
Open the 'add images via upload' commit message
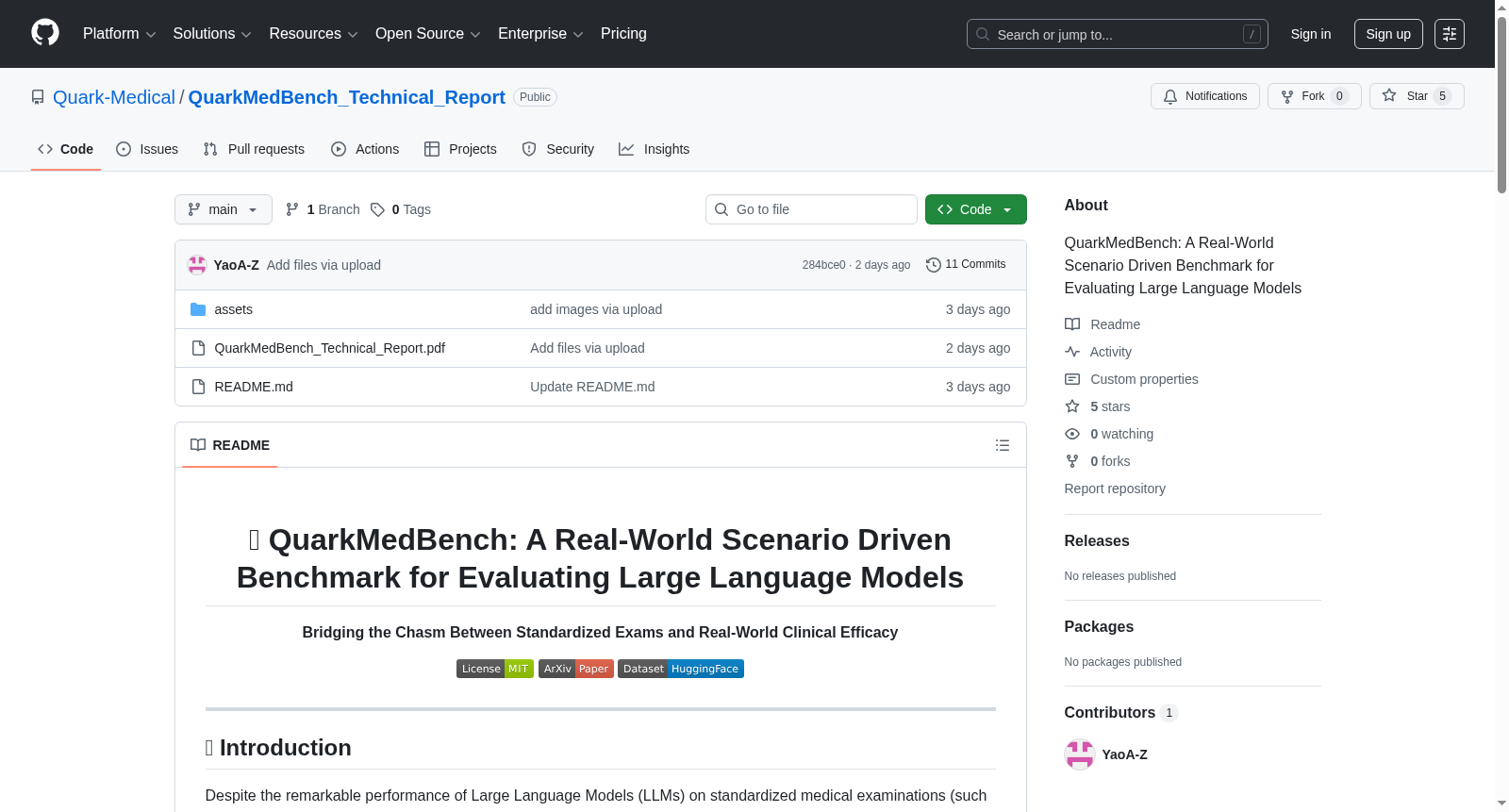click(596, 309)
